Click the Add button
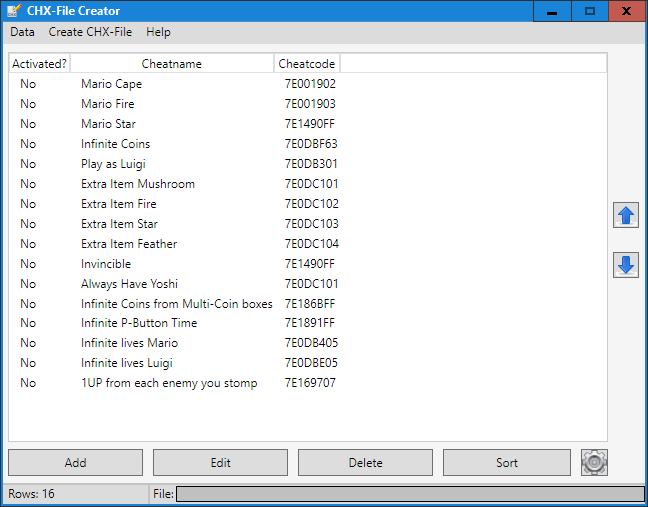The height and width of the screenshot is (507, 648). pos(75,462)
